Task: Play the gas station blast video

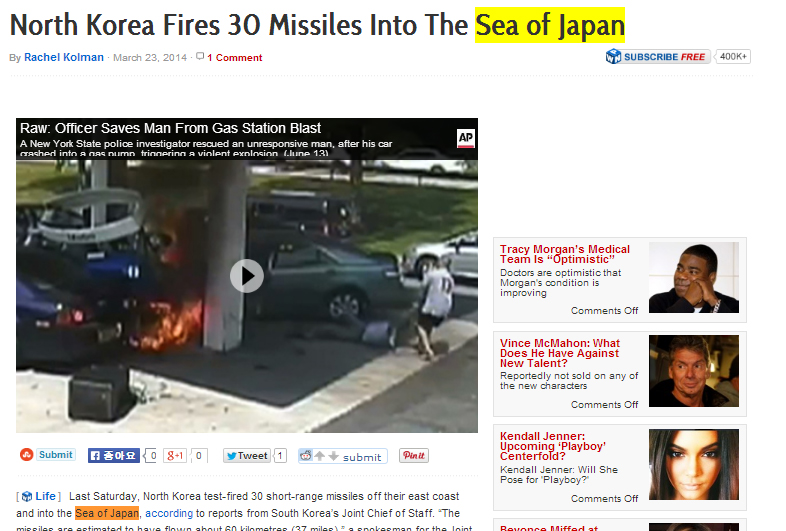Action: [x=247, y=276]
